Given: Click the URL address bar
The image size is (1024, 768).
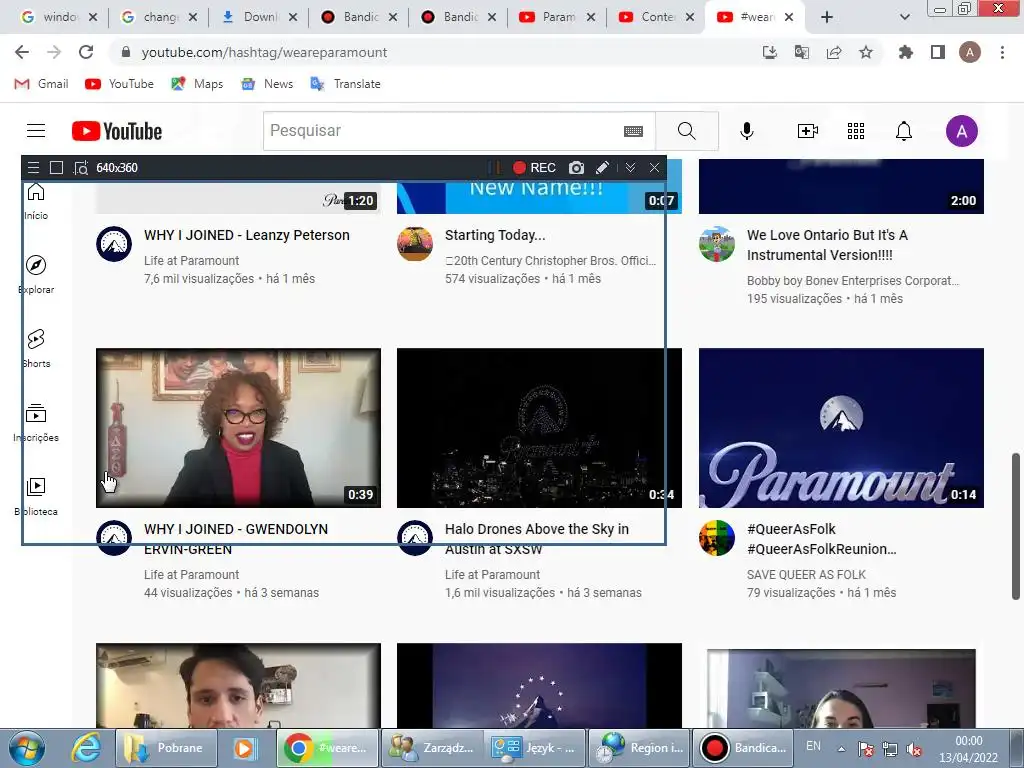Looking at the screenshot, I should (x=431, y=52).
